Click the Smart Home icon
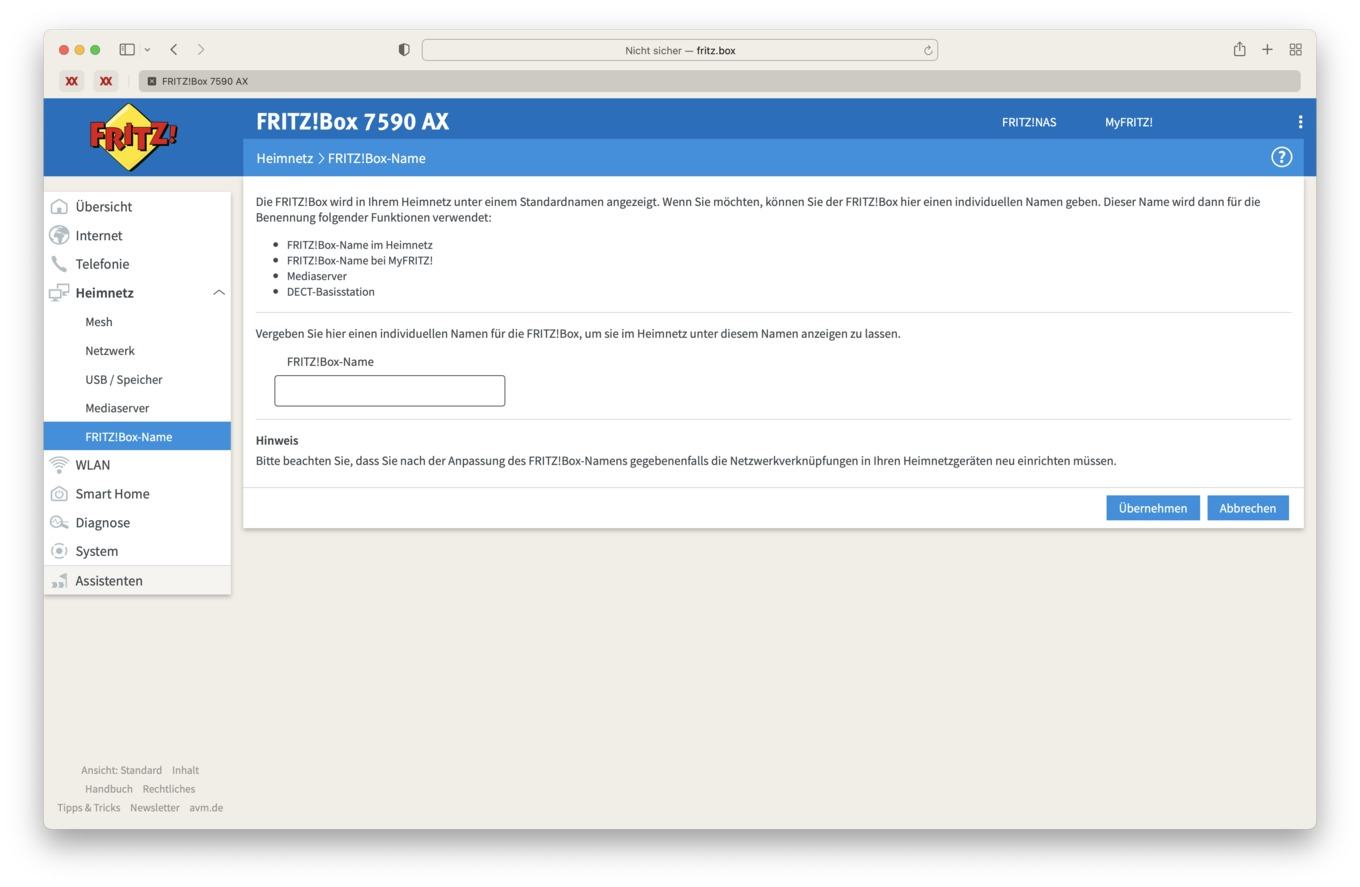The height and width of the screenshot is (887, 1360). pyautogui.click(x=59, y=494)
